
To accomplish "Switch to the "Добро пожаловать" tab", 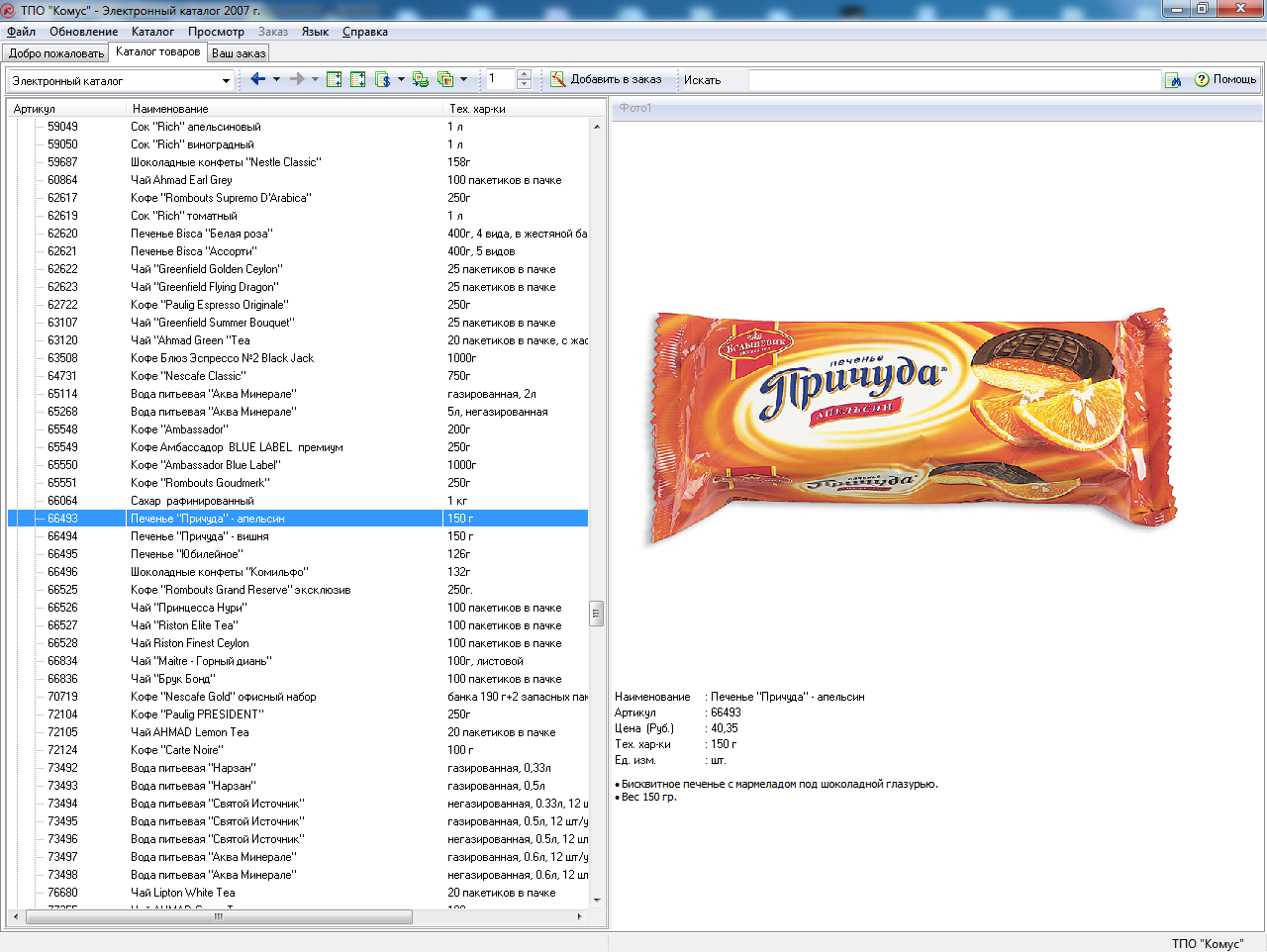I will (56, 53).
